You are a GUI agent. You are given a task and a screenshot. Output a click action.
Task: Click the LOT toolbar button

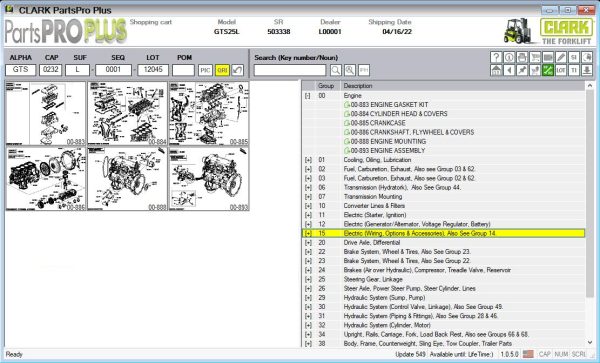point(561,70)
